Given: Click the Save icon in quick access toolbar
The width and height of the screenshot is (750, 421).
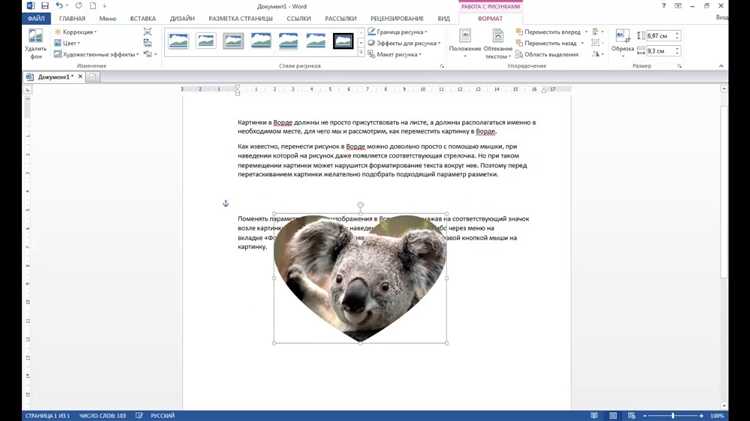Looking at the screenshot, I should (45, 6).
